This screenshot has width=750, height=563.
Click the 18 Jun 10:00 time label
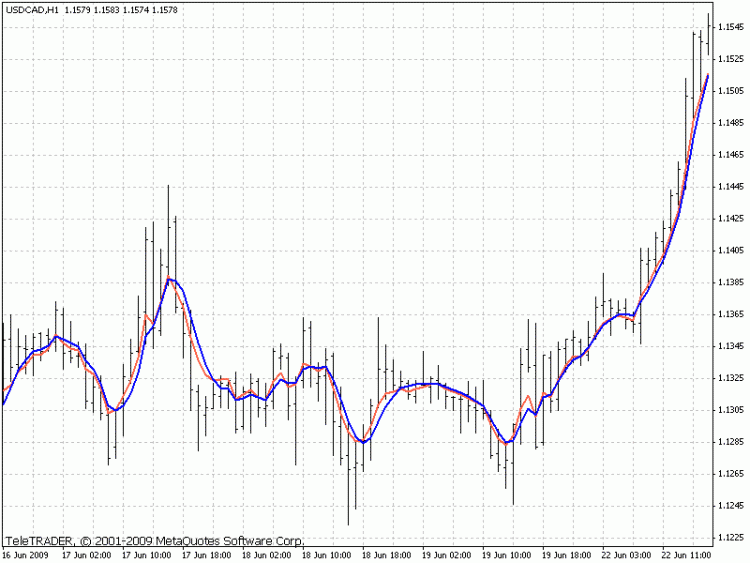coord(327,555)
